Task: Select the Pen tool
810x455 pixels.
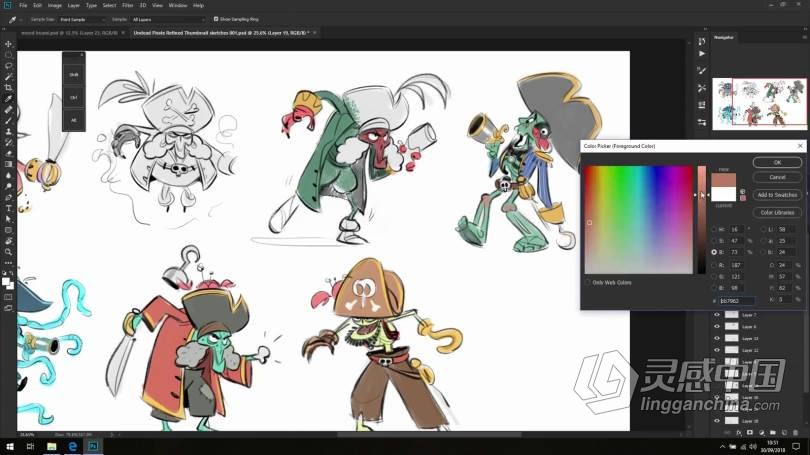Action: click(8, 197)
